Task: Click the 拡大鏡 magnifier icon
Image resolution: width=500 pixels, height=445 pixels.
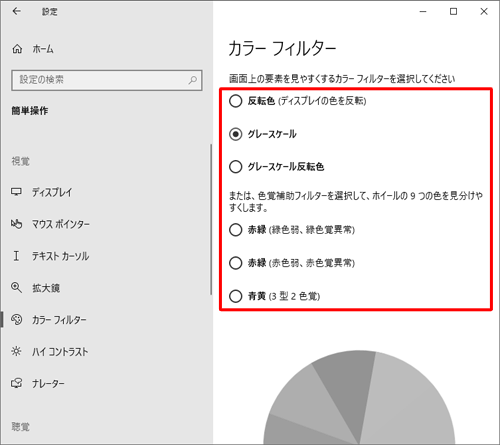Action: coord(16,288)
